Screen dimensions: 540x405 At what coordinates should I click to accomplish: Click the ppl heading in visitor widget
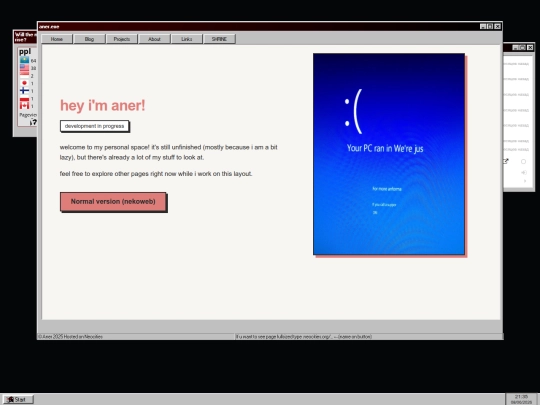(x=25, y=52)
